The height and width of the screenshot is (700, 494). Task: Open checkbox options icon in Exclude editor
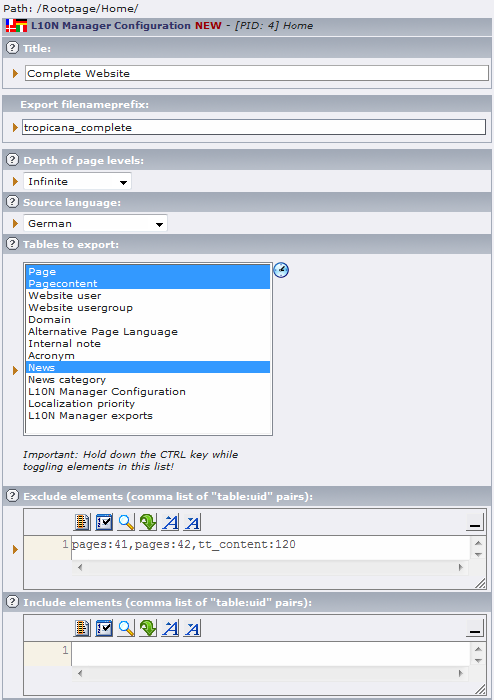pyautogui.click(x=104, y=522)
